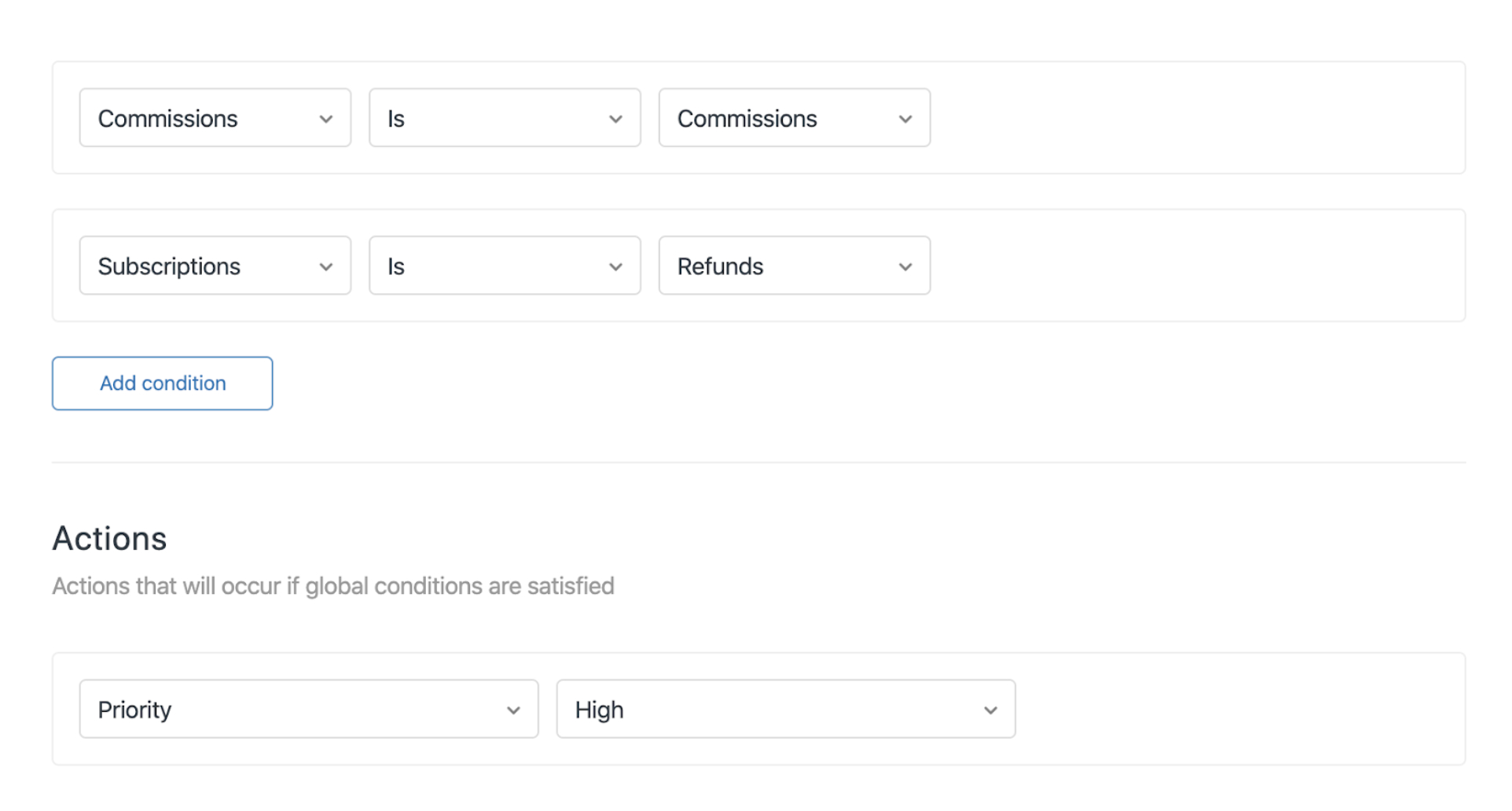Screen dimensions: 1512x811
Task: Click the Actions description text
Action: (x=333, y=586)
